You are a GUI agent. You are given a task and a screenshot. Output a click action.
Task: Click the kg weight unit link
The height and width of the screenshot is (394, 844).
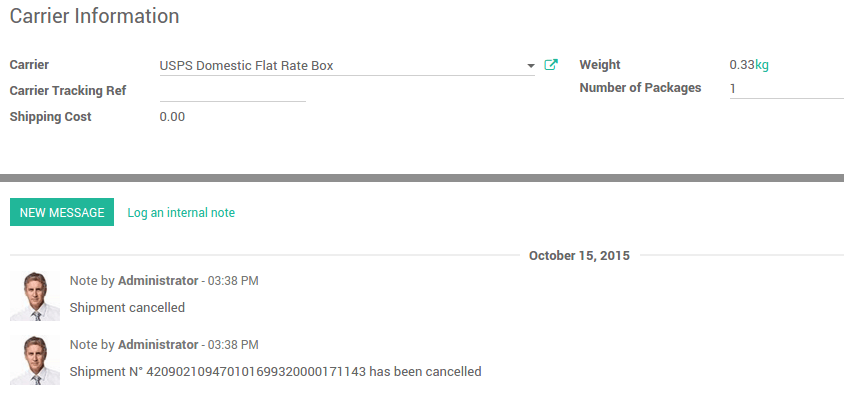762,65
